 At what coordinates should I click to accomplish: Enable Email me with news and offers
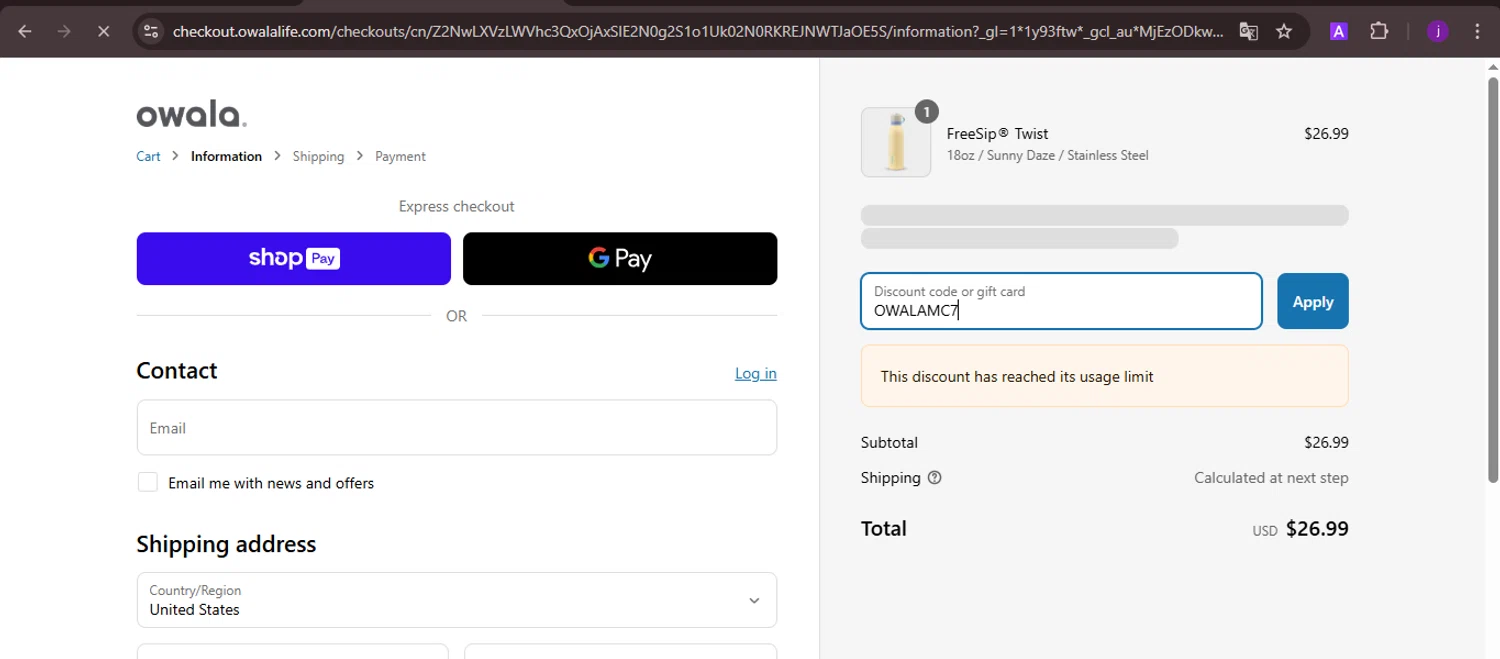click(x=148, y=483)
